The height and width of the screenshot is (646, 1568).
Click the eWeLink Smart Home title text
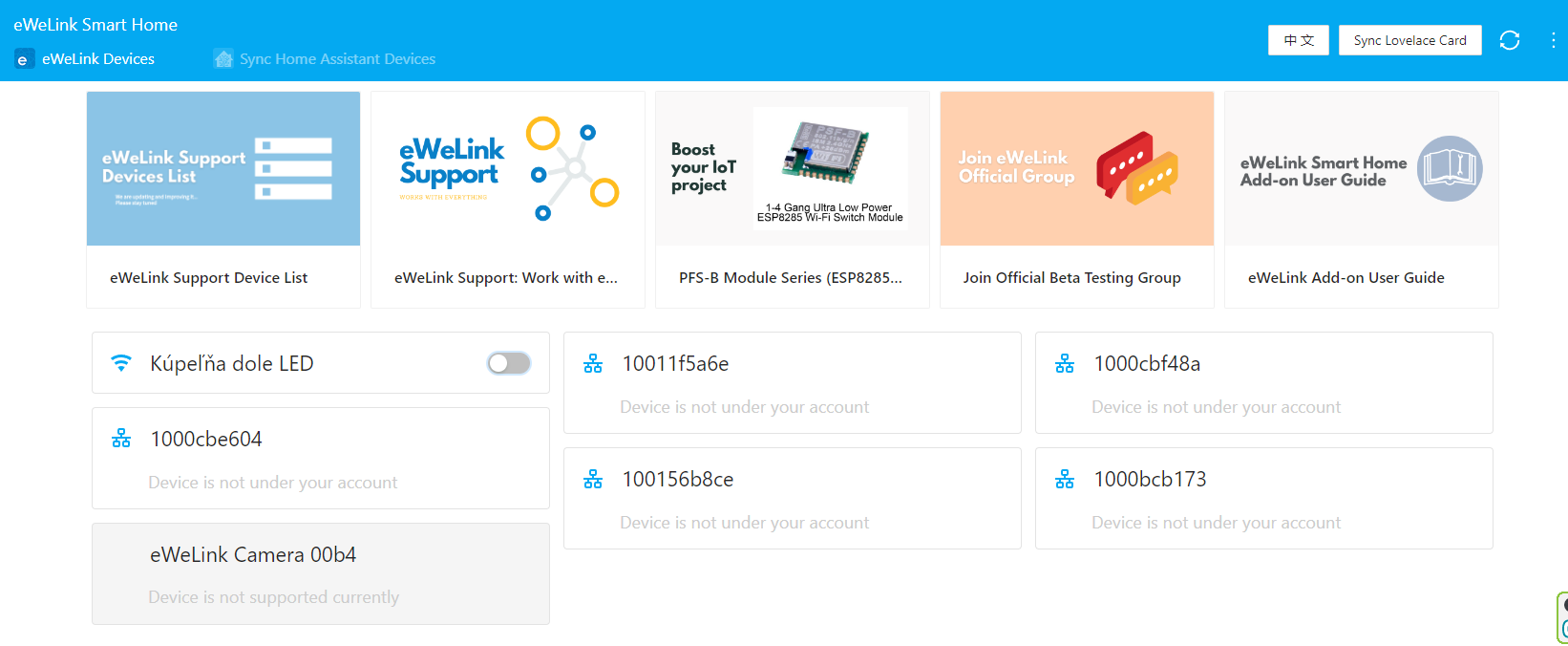click(95, 25)
